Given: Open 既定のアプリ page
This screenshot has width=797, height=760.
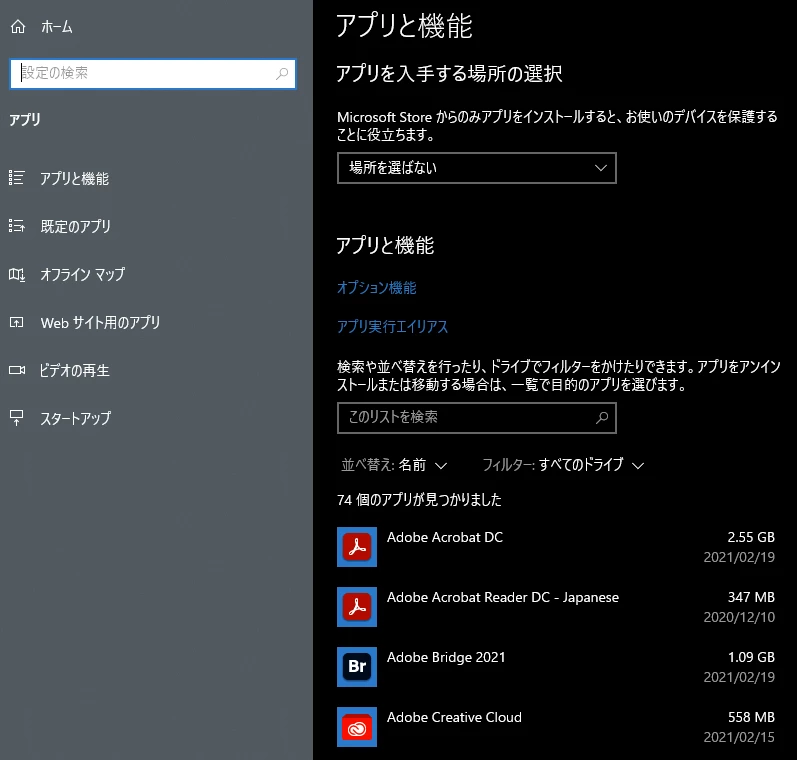Looking at the screenshot, I should coord(75,226).
